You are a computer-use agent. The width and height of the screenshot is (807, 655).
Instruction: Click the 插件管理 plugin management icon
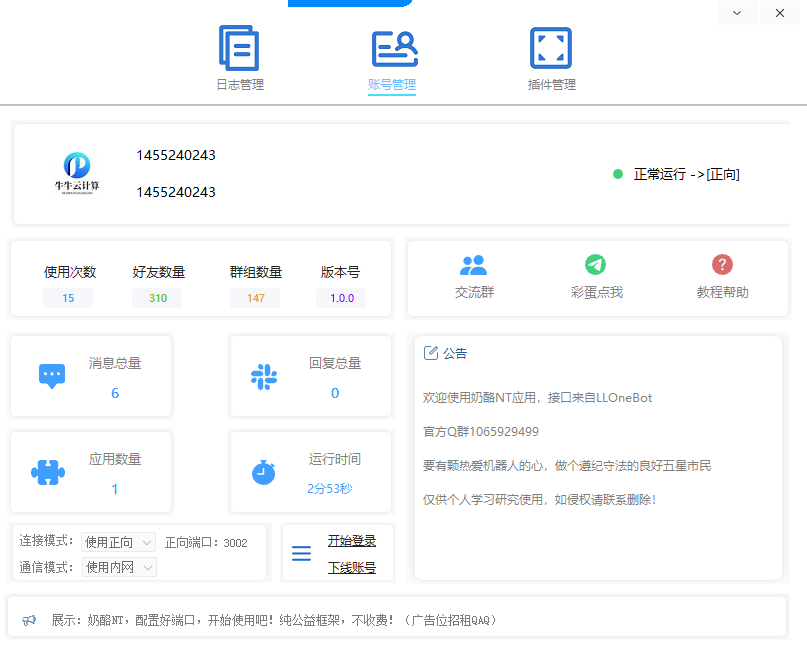[550, 48]
